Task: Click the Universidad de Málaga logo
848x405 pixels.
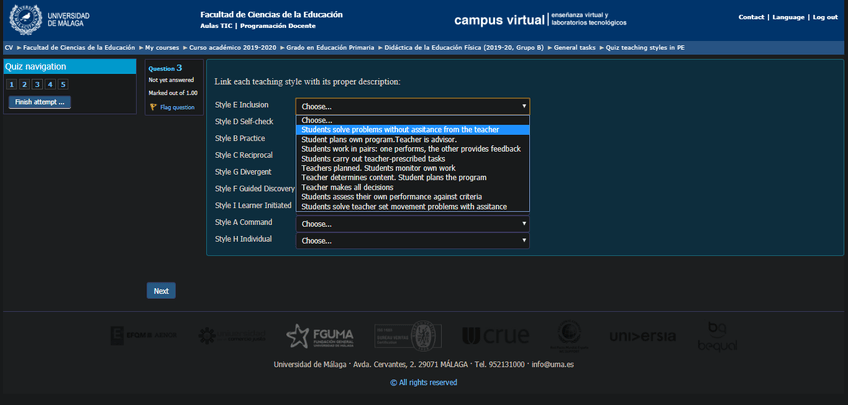Action: [50, 19]
